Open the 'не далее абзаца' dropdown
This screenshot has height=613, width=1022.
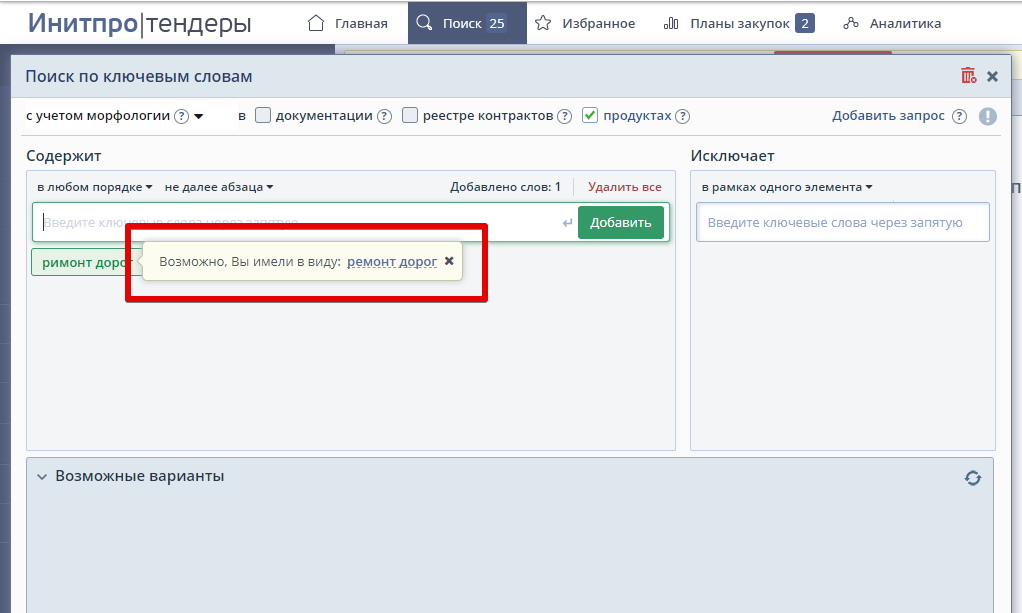[x=219, y=187]
